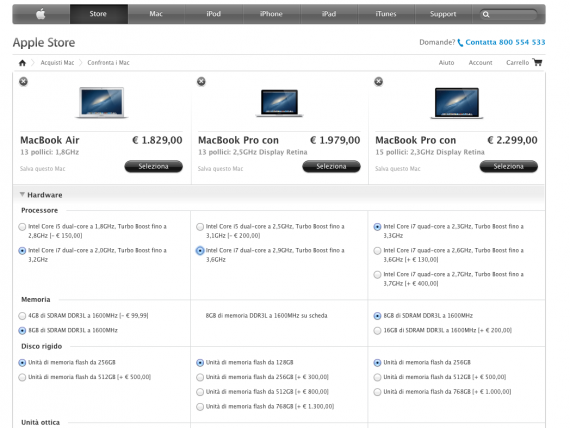Click Salva questo Mac under MacBook Air
This screenshot has width=570, height=428.
43,169
